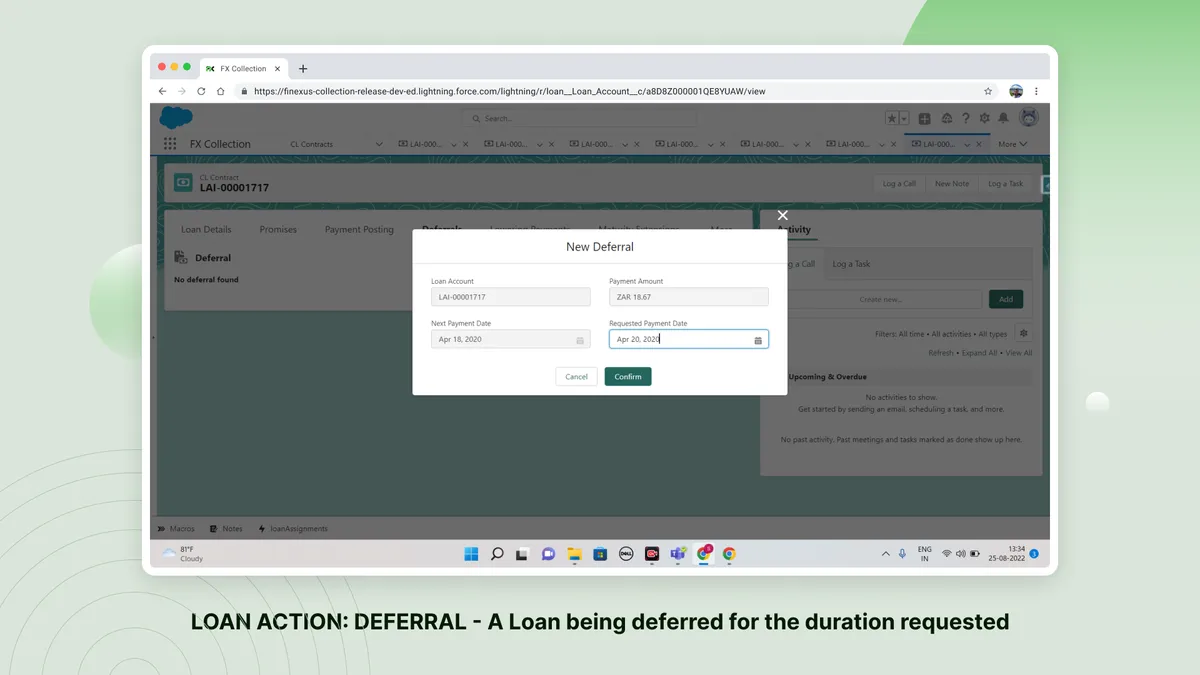Image resolution: width=1200 pixels, height=675 pixels.
Task: Click the browser Back arrow
Action: click(162, 90)
